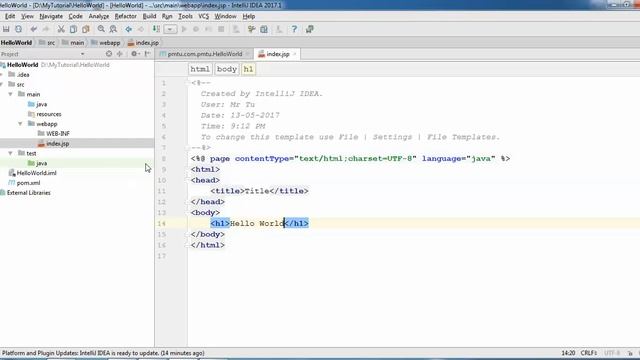Image resolution: width=640 pixels, height=360 pixels.
Task: Click the Run play icon
Action: [184, 29]
